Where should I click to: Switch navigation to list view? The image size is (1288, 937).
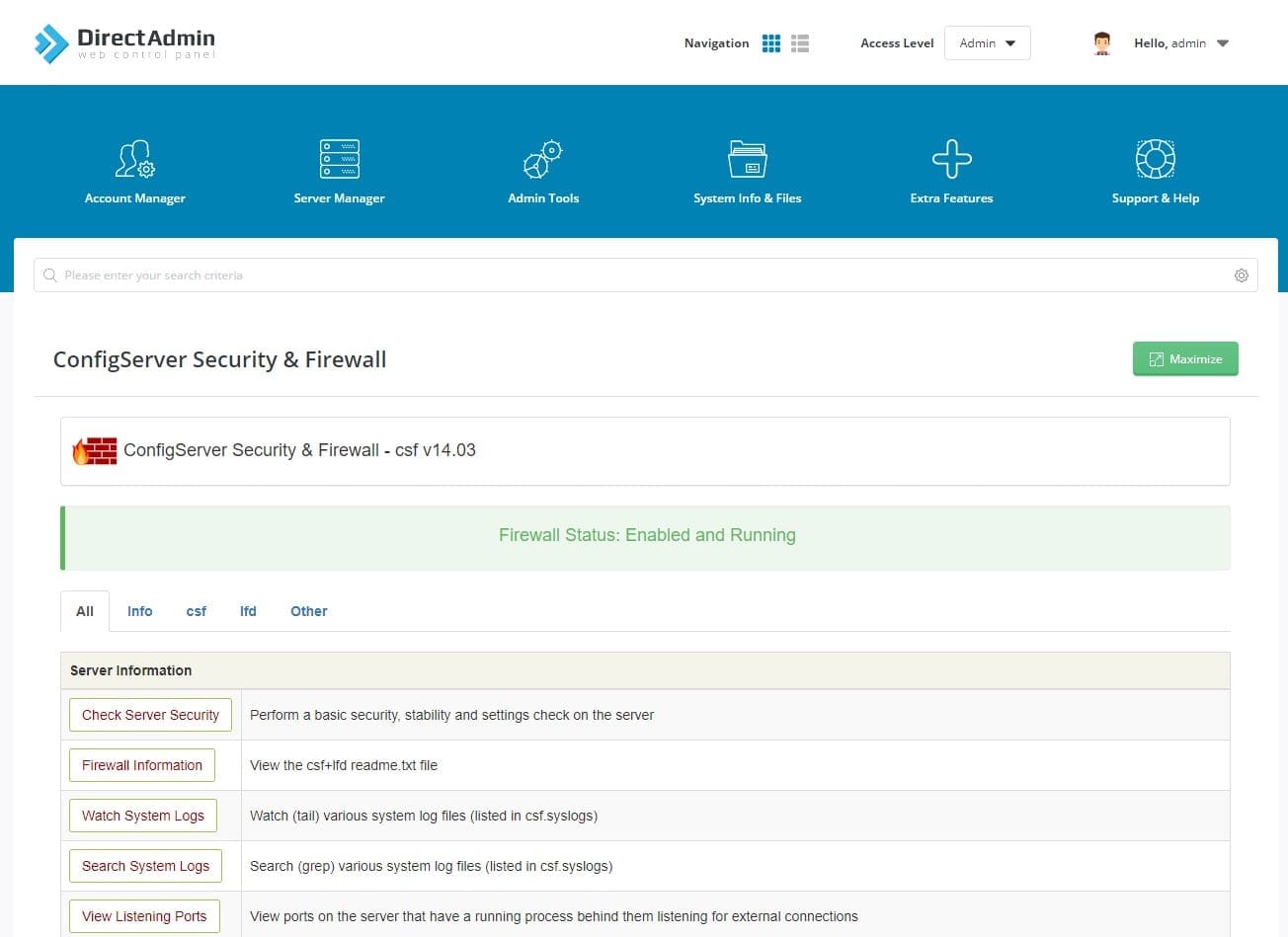coord(800,42)
